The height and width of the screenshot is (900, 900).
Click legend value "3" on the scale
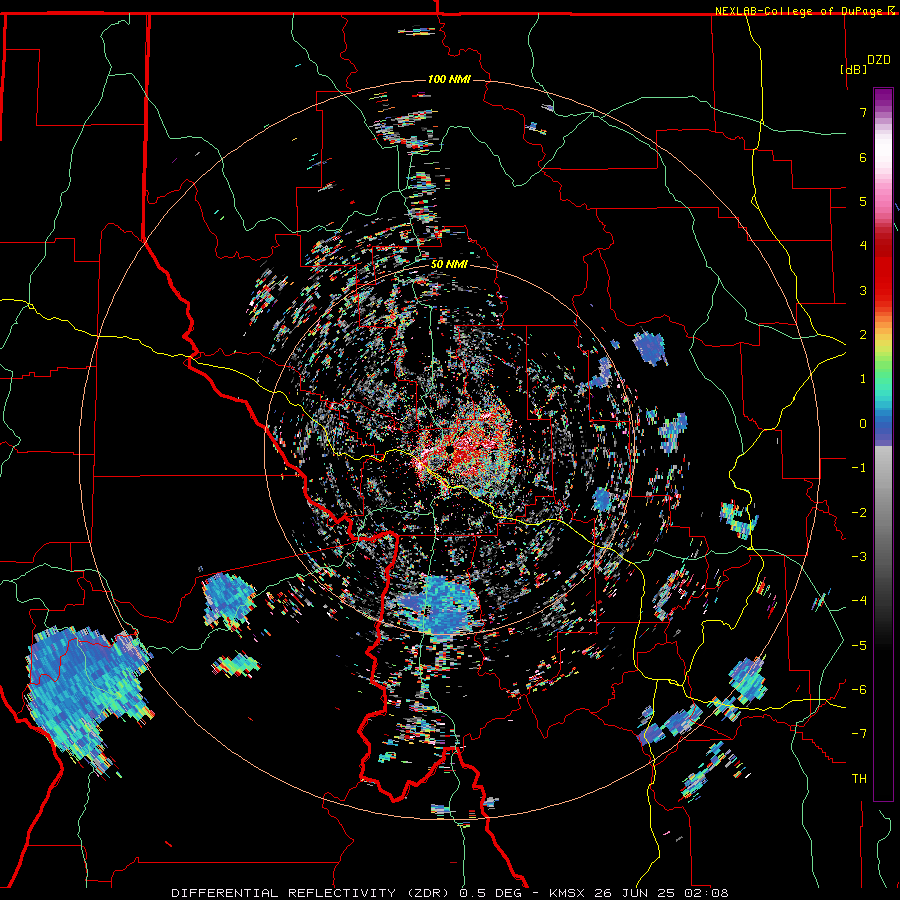pos(863,290)
